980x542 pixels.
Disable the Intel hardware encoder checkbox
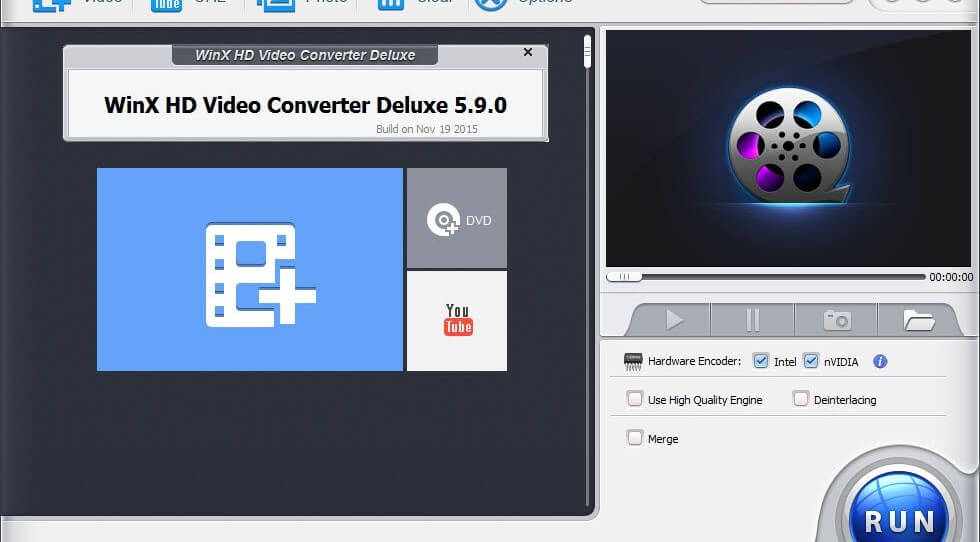761,361
